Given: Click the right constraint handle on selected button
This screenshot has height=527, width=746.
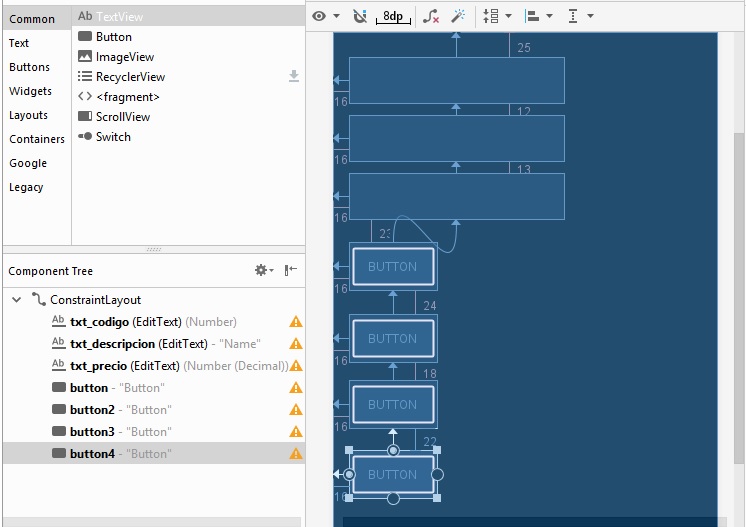Looking at the screenshot, I should tap(437, 474).
